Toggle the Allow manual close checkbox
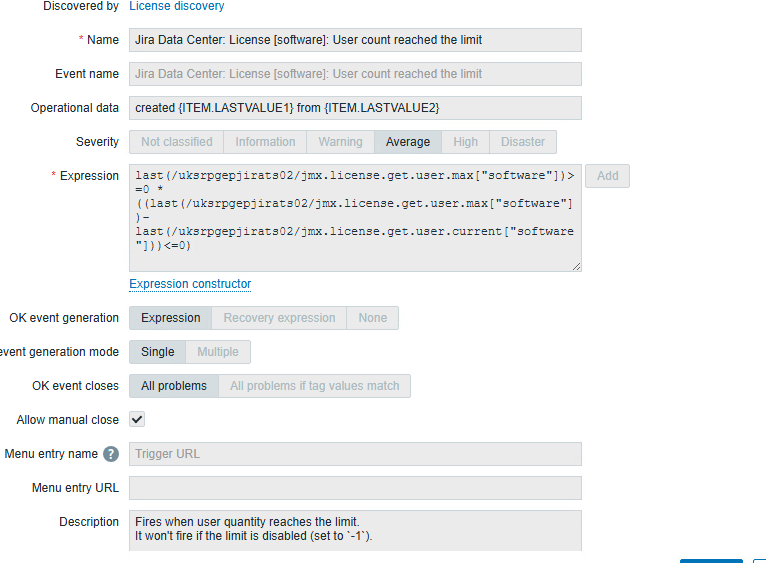The image size is (766, 563). tap(137, 420)
